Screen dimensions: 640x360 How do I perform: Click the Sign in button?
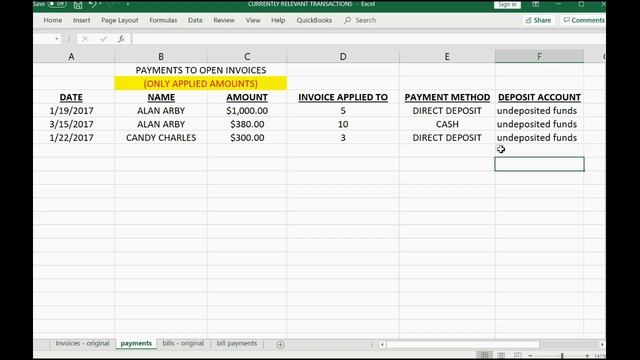point(507,4)
